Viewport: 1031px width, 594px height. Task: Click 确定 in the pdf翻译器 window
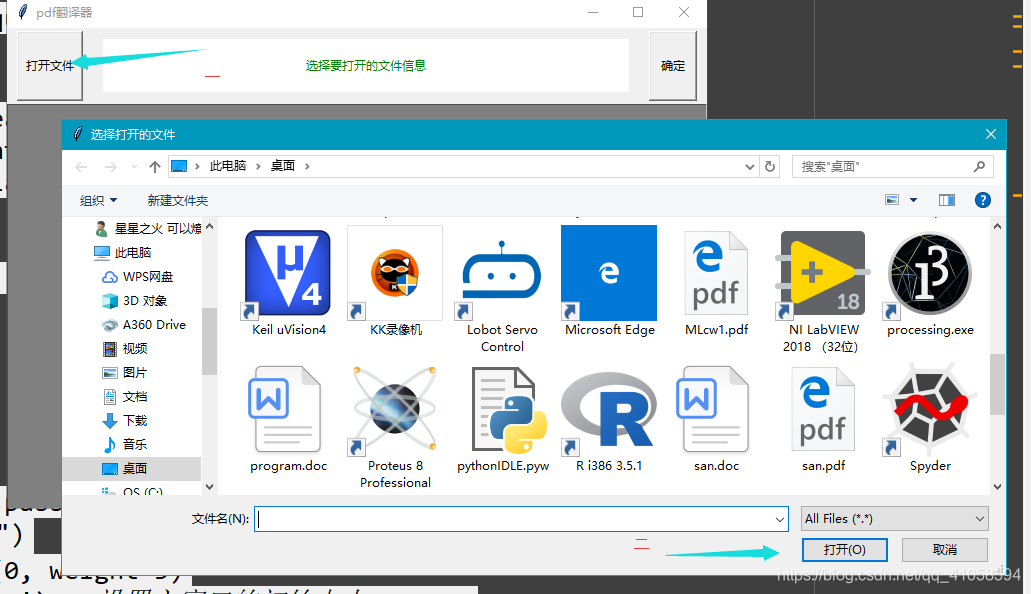pyautogui.click(x=673, y=66)
